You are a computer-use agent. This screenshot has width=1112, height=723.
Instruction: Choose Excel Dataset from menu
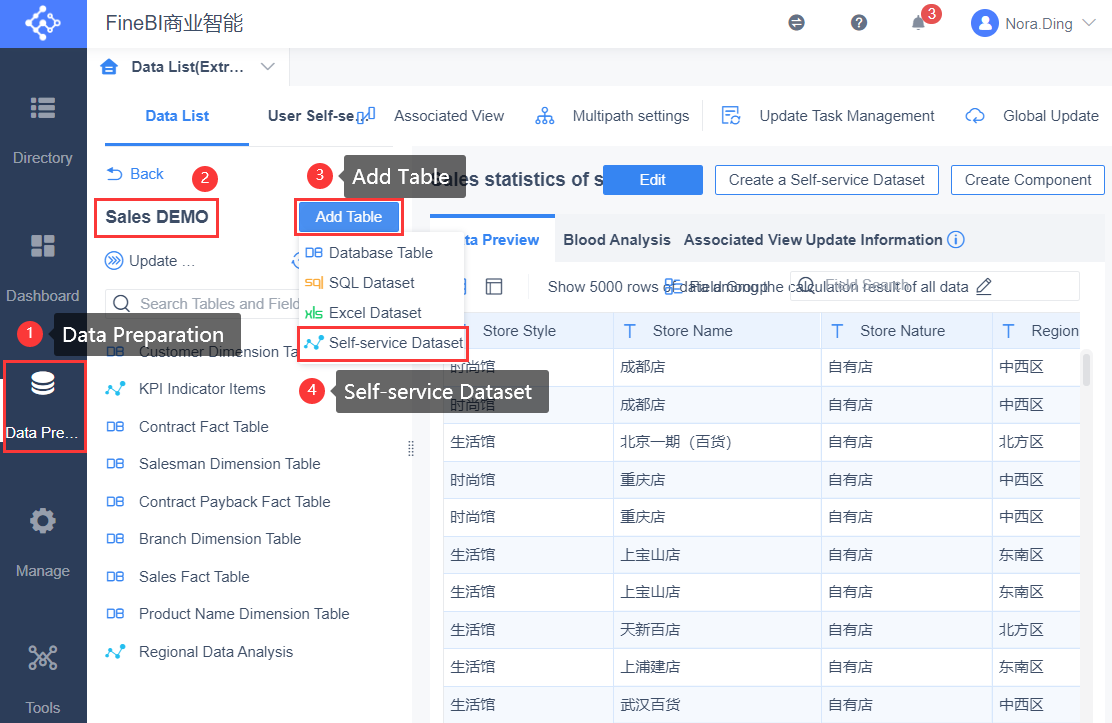pos(381,313)
